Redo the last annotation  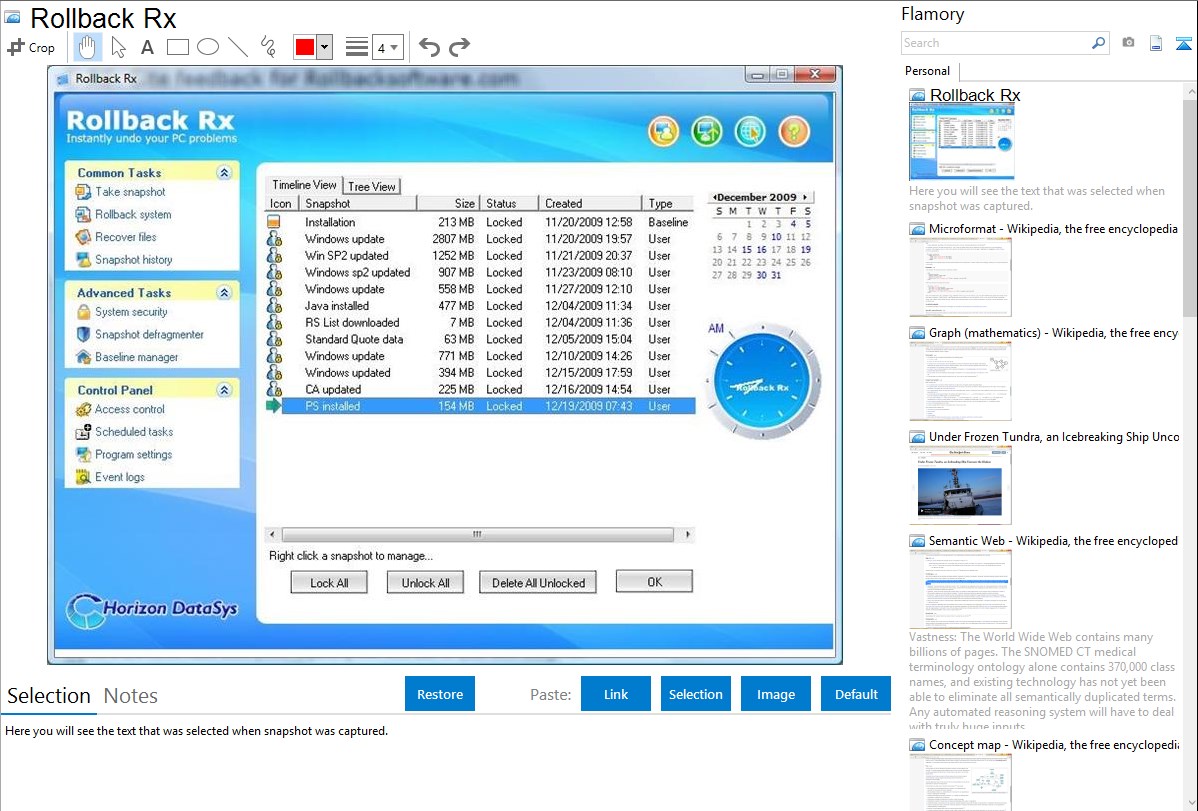(x=459, y=47)
